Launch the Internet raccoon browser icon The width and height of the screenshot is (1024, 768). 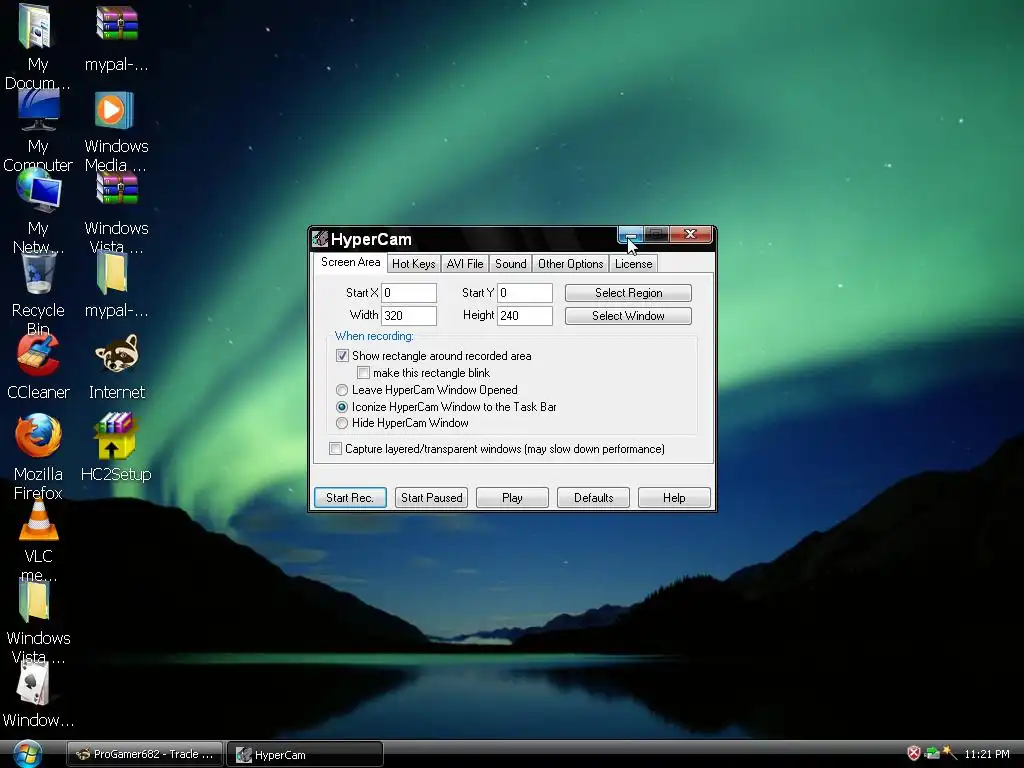click(x=117, y=353)
